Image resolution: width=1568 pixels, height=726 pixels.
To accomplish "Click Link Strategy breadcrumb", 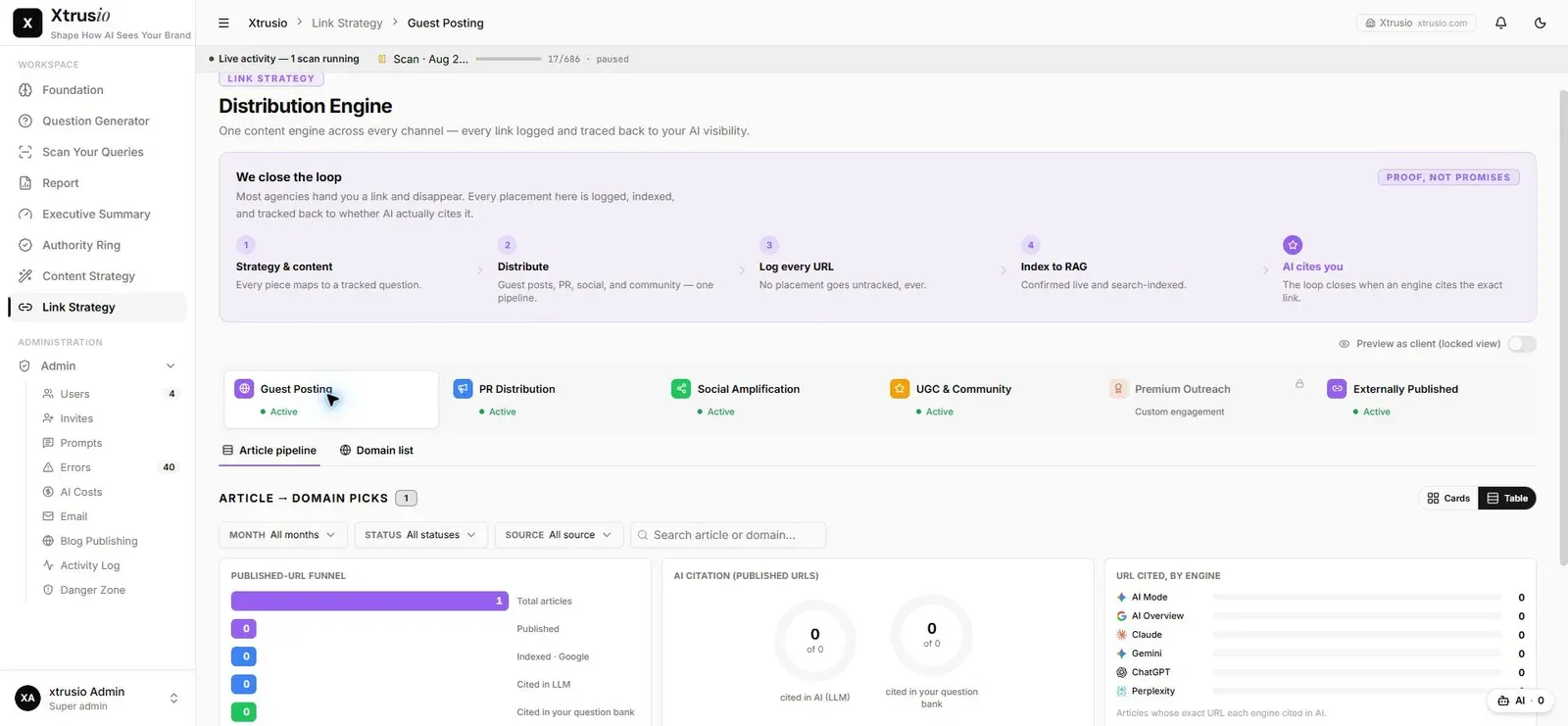I will point(347,23).
